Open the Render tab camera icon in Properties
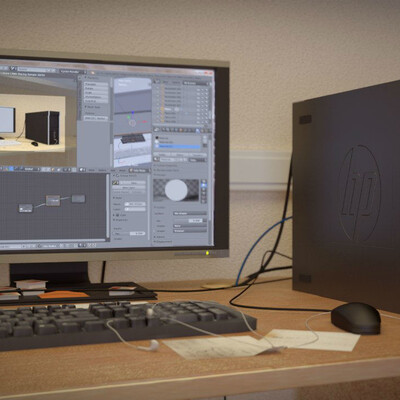400x400 pixels. (156, 130)
